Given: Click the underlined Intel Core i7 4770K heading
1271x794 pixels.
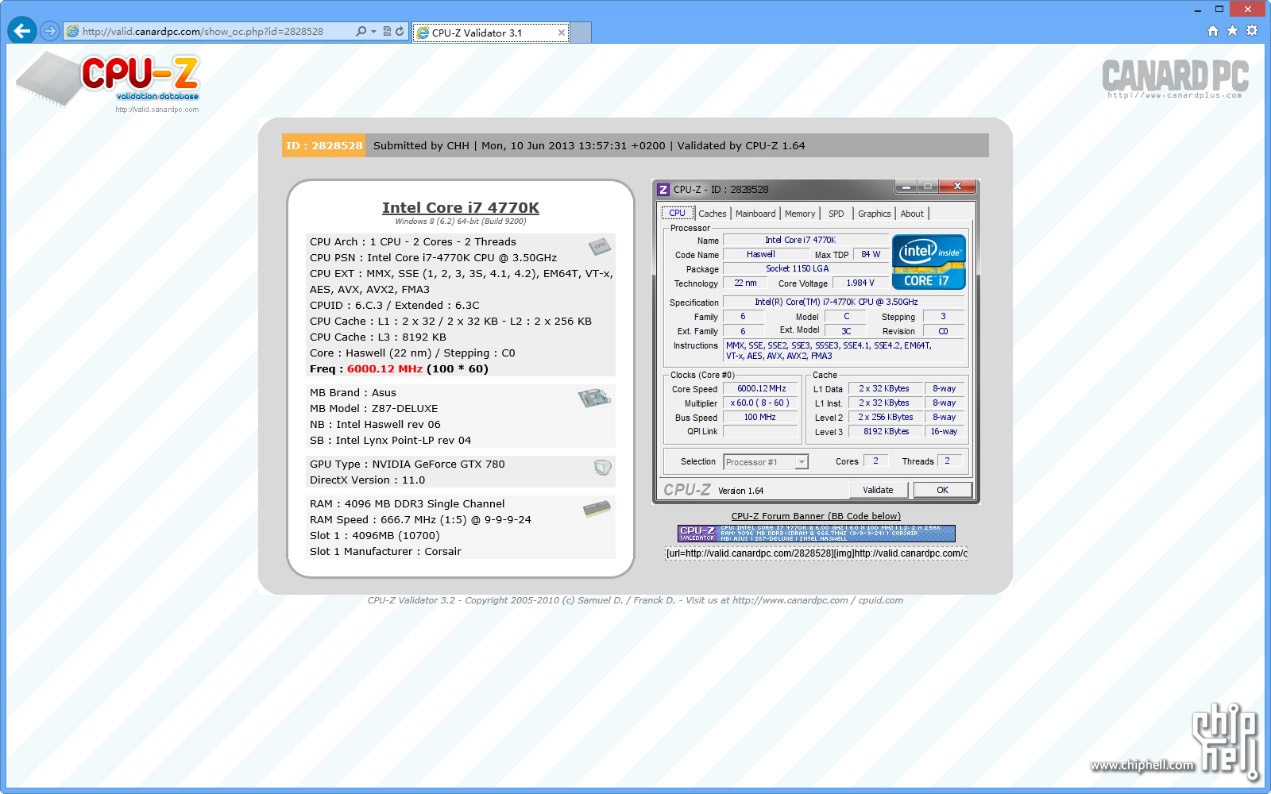Looking at the screenshot, I should click(x=460, y=208).
